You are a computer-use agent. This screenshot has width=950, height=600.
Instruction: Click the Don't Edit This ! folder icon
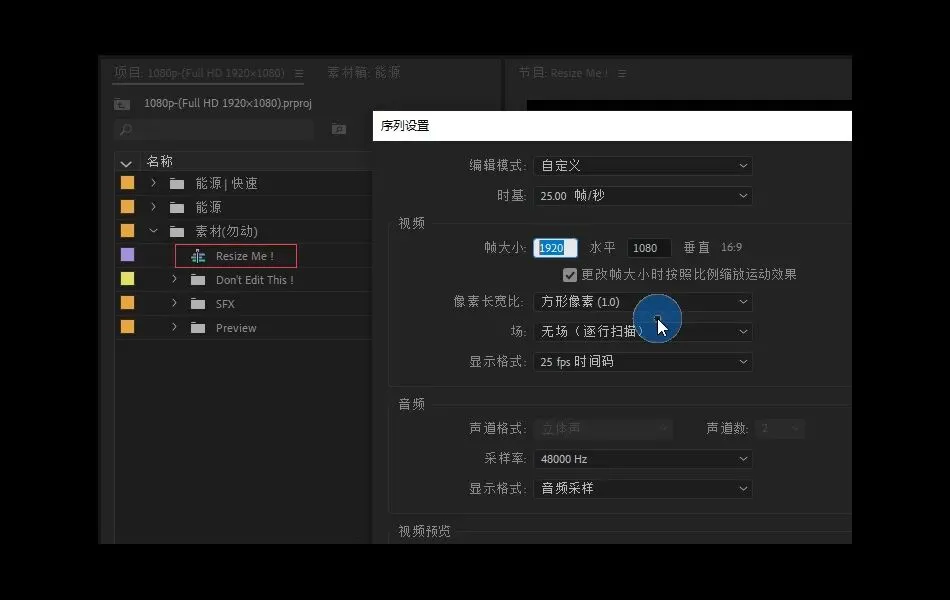[198, 280]
